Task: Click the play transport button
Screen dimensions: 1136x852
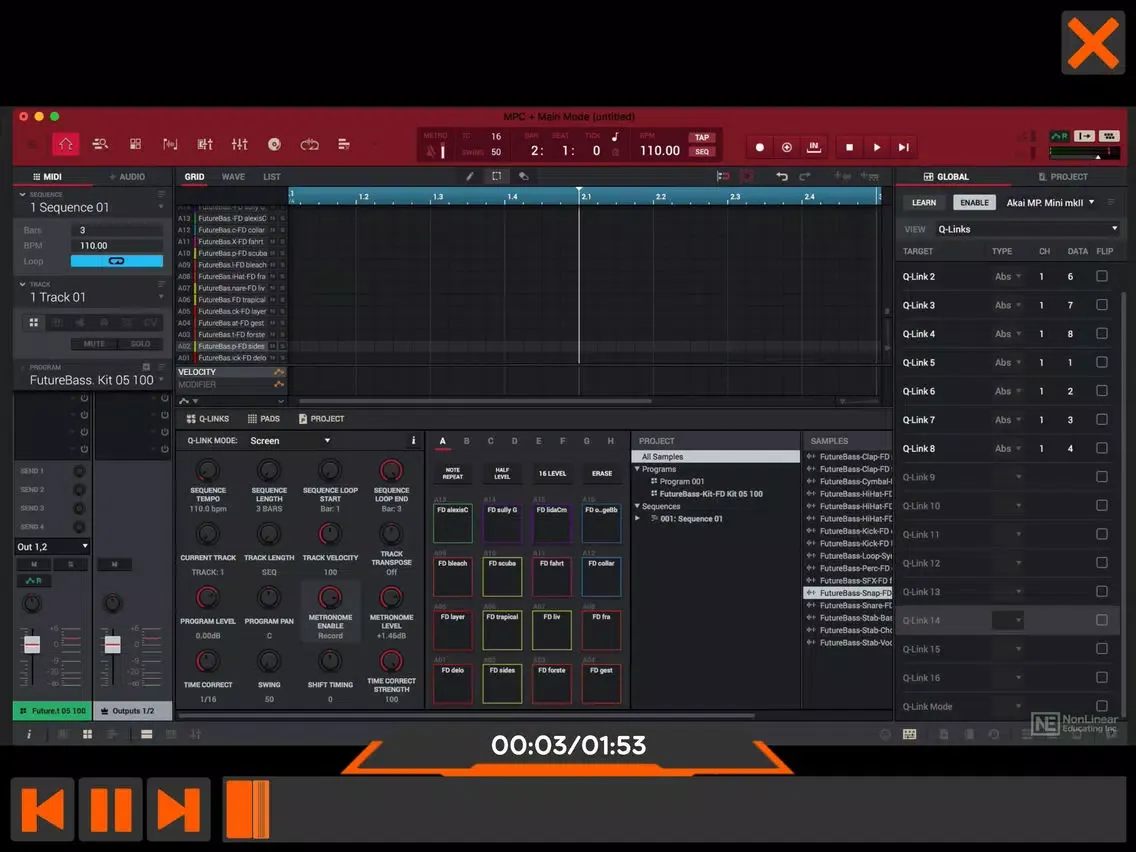Action: coord(877,147)
